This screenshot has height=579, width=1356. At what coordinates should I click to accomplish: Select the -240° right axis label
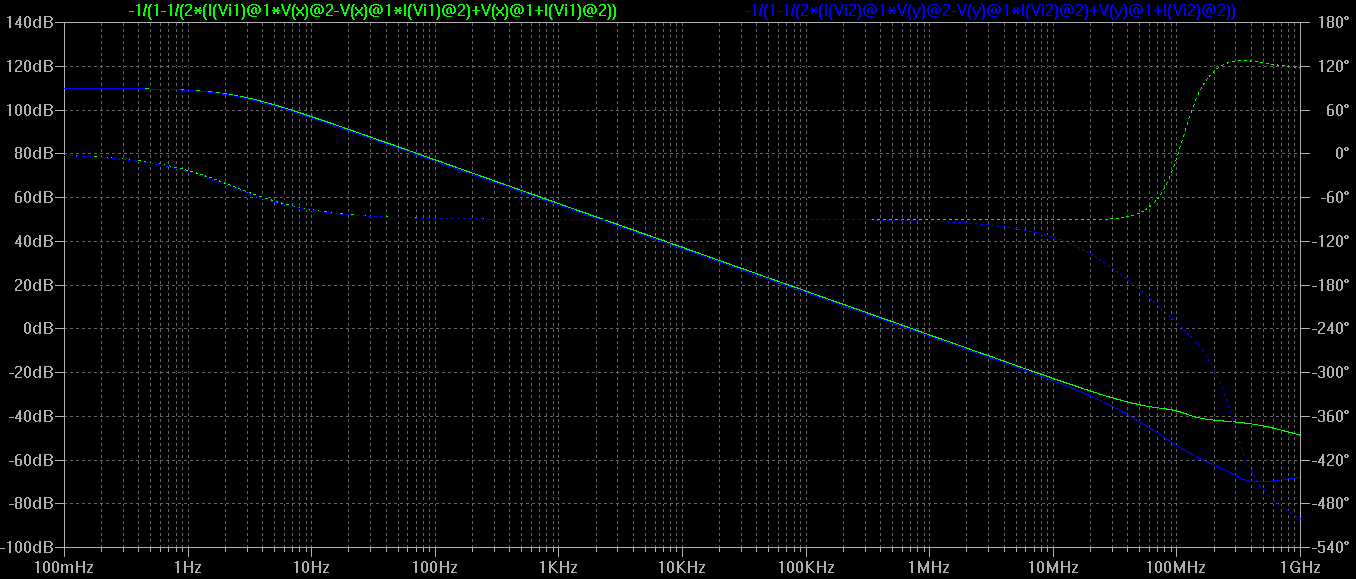coord(1332,329)
